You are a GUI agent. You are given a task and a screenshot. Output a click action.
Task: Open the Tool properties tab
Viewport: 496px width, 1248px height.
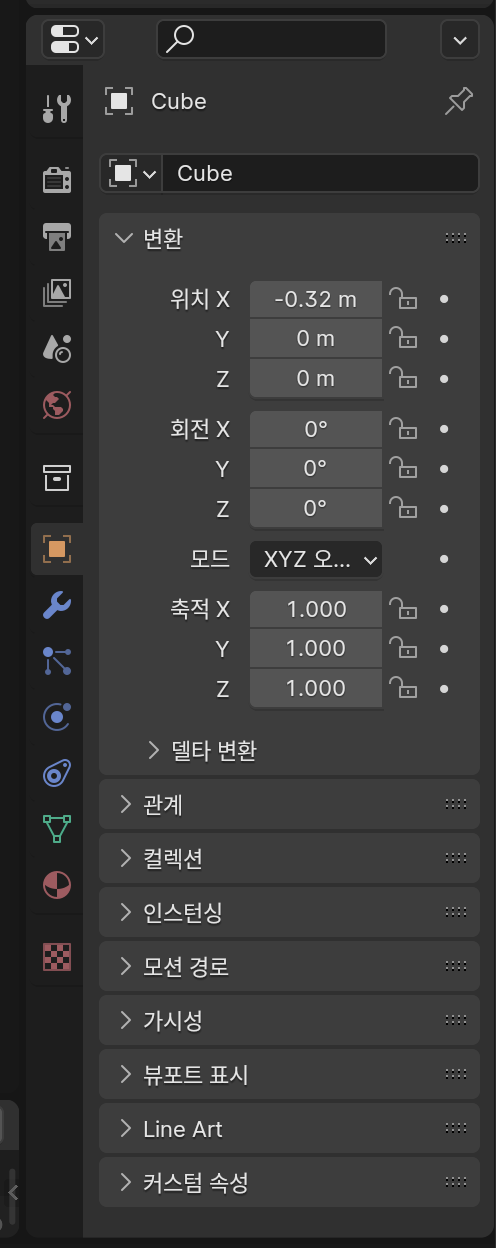57,108
